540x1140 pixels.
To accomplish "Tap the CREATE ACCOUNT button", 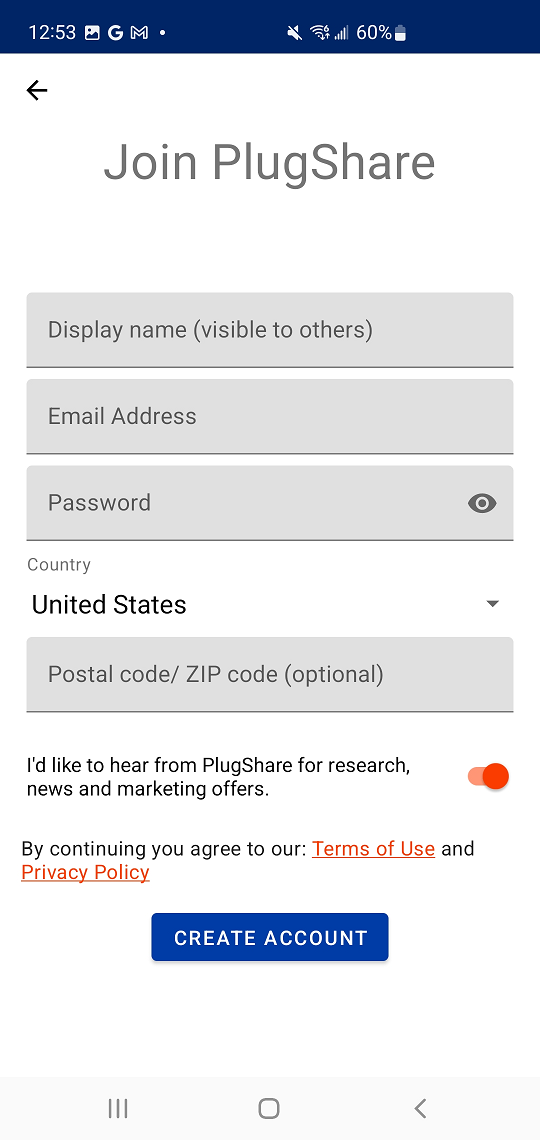I will pos(270,937).
